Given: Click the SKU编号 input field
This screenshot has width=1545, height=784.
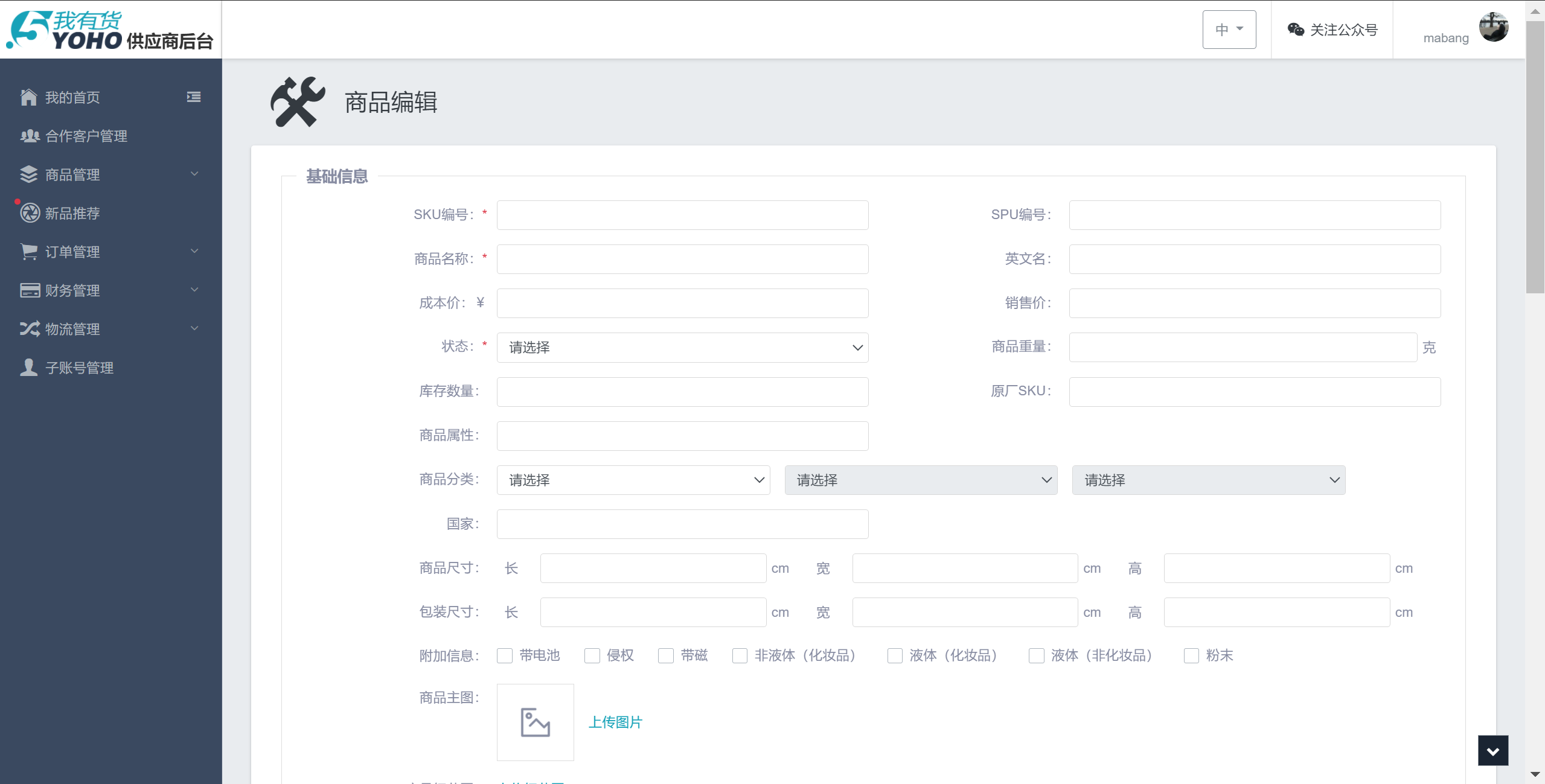Looking at the screenshot, I should [x=681, y=215].
